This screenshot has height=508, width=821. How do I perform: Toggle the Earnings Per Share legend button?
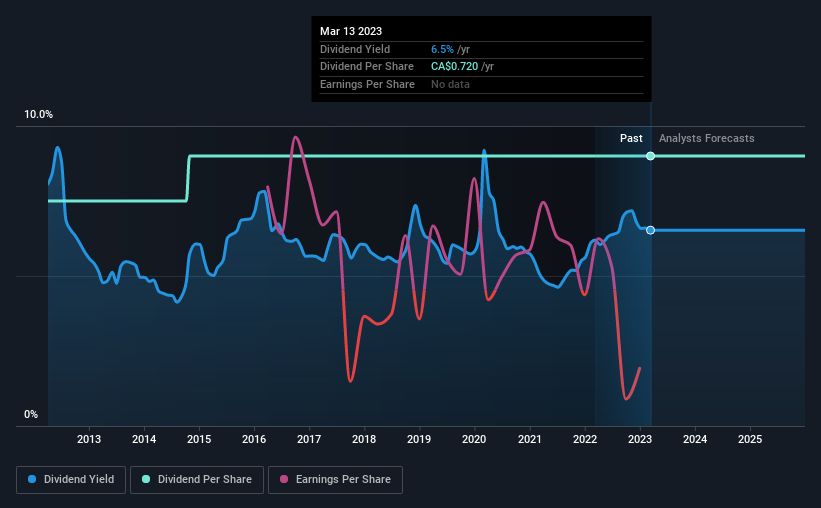(x=335, y=480)
